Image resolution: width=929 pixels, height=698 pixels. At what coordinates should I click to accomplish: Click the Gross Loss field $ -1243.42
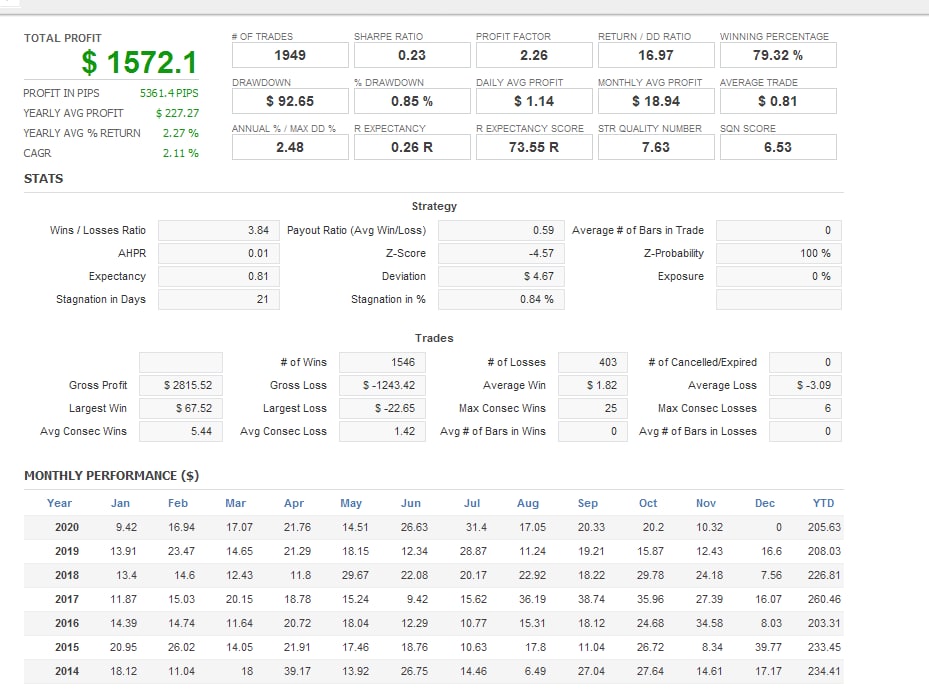(x=382, y=386)
